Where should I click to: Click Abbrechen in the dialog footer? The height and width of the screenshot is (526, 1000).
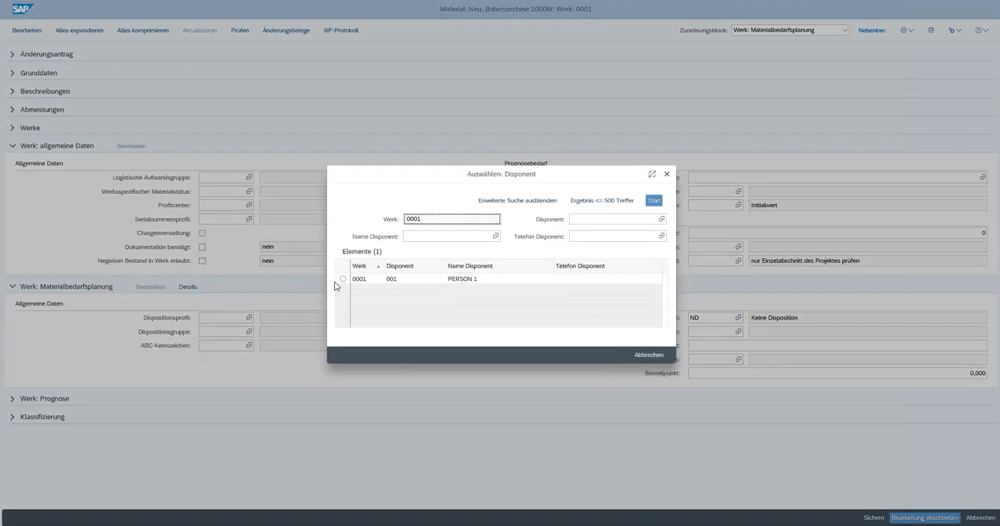649,355
